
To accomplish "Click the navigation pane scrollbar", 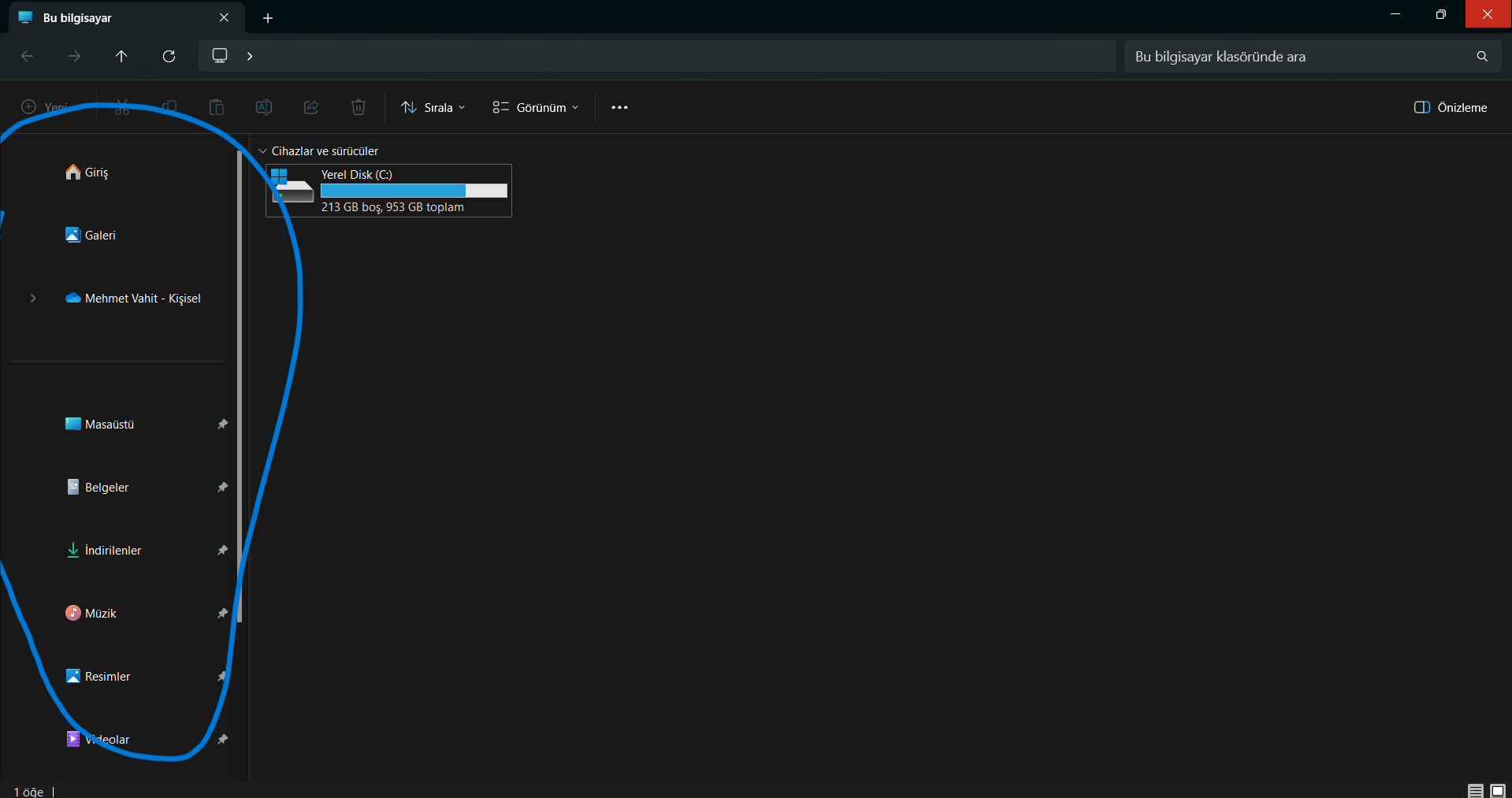I will pyautogui.click(x=240, y=386).
